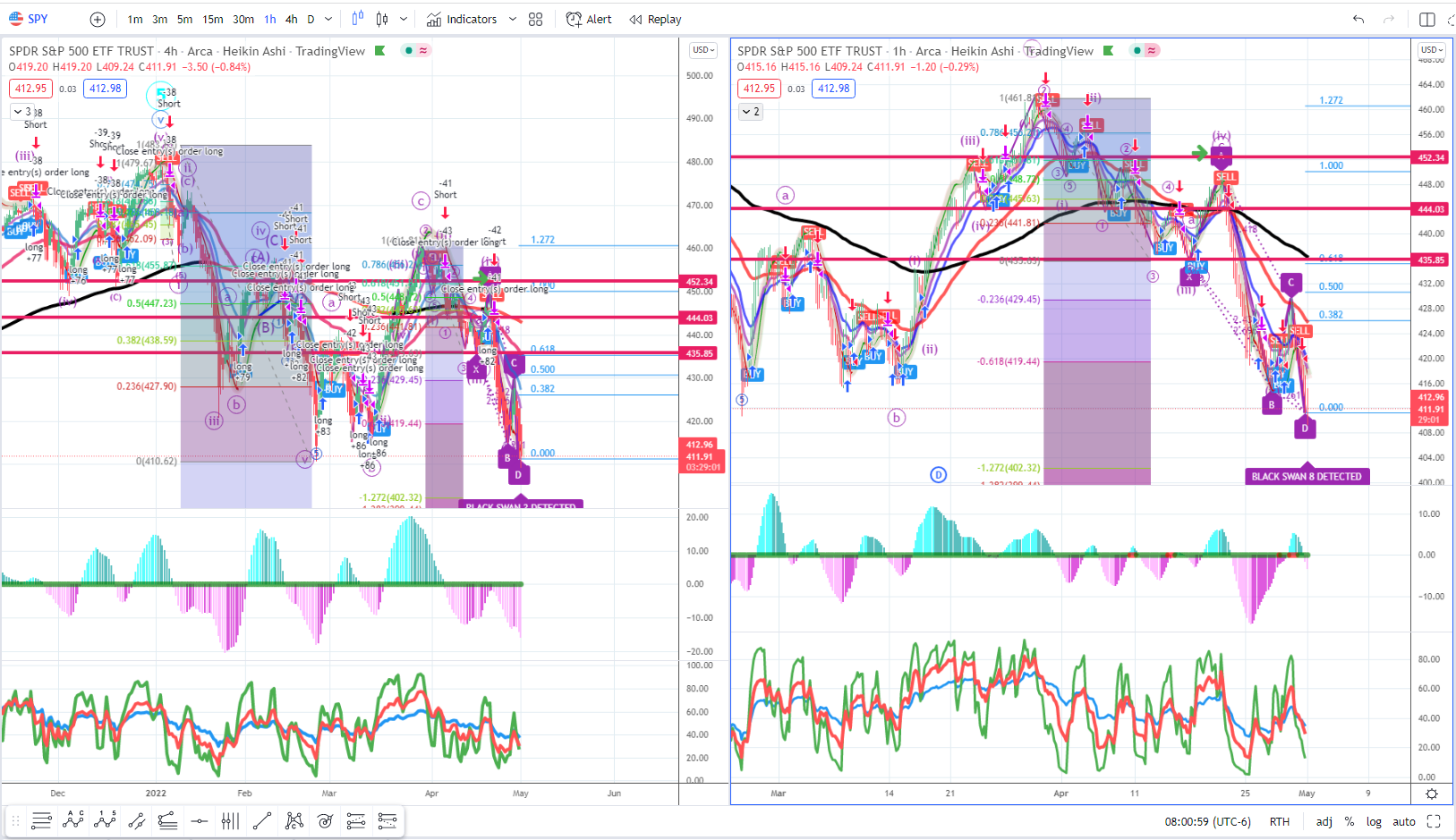Image resolution: width=1456 pixels, height=840 pixels.
Task: Toggle percent scale mode
Action: [1349, 821]
